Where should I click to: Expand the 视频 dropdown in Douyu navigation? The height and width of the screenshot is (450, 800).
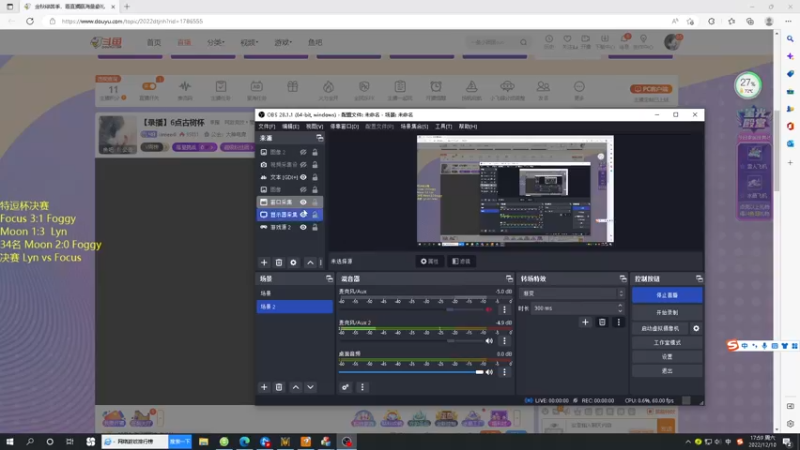[x=249, y=42]
